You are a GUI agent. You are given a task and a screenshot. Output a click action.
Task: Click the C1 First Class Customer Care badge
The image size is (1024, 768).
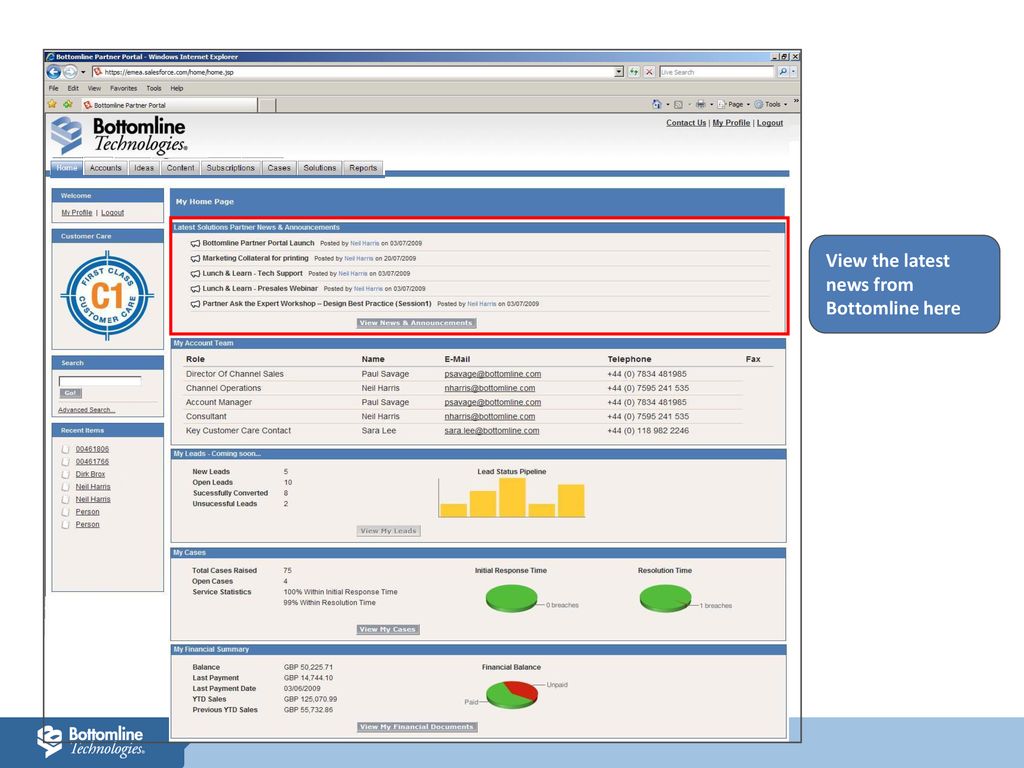point(107,296)
